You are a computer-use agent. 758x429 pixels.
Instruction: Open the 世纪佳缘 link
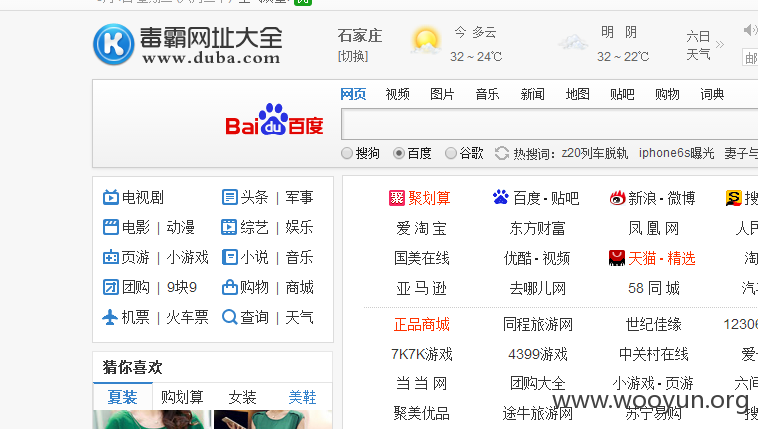click(x=654, y=324)
